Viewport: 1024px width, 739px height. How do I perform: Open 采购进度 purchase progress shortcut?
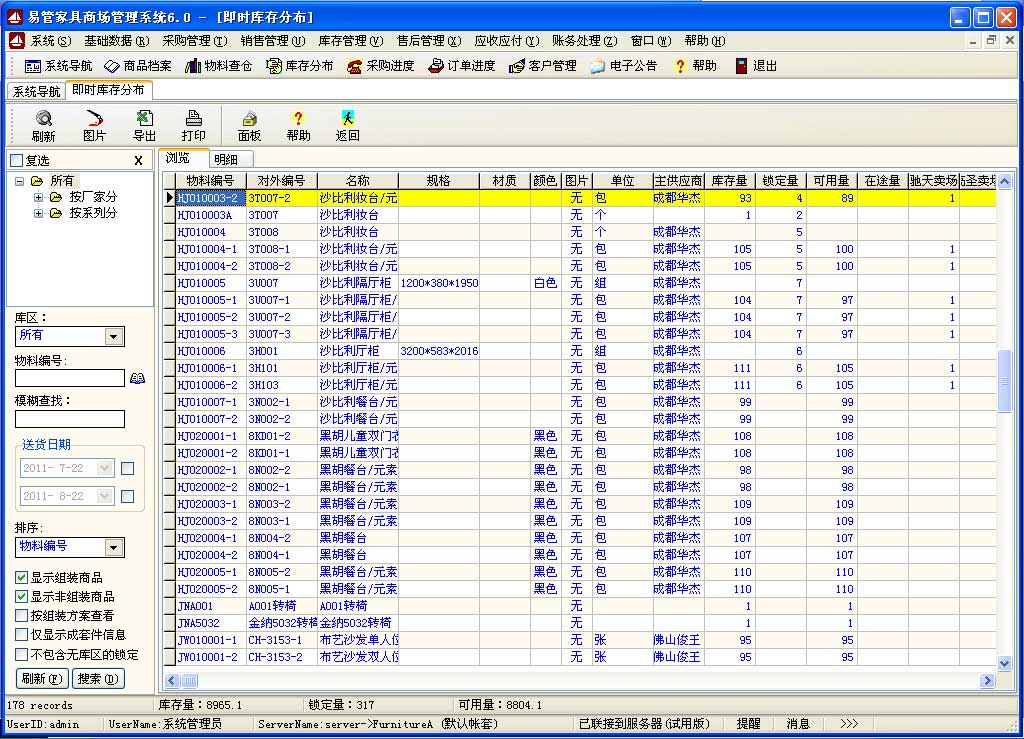(380, 66)
